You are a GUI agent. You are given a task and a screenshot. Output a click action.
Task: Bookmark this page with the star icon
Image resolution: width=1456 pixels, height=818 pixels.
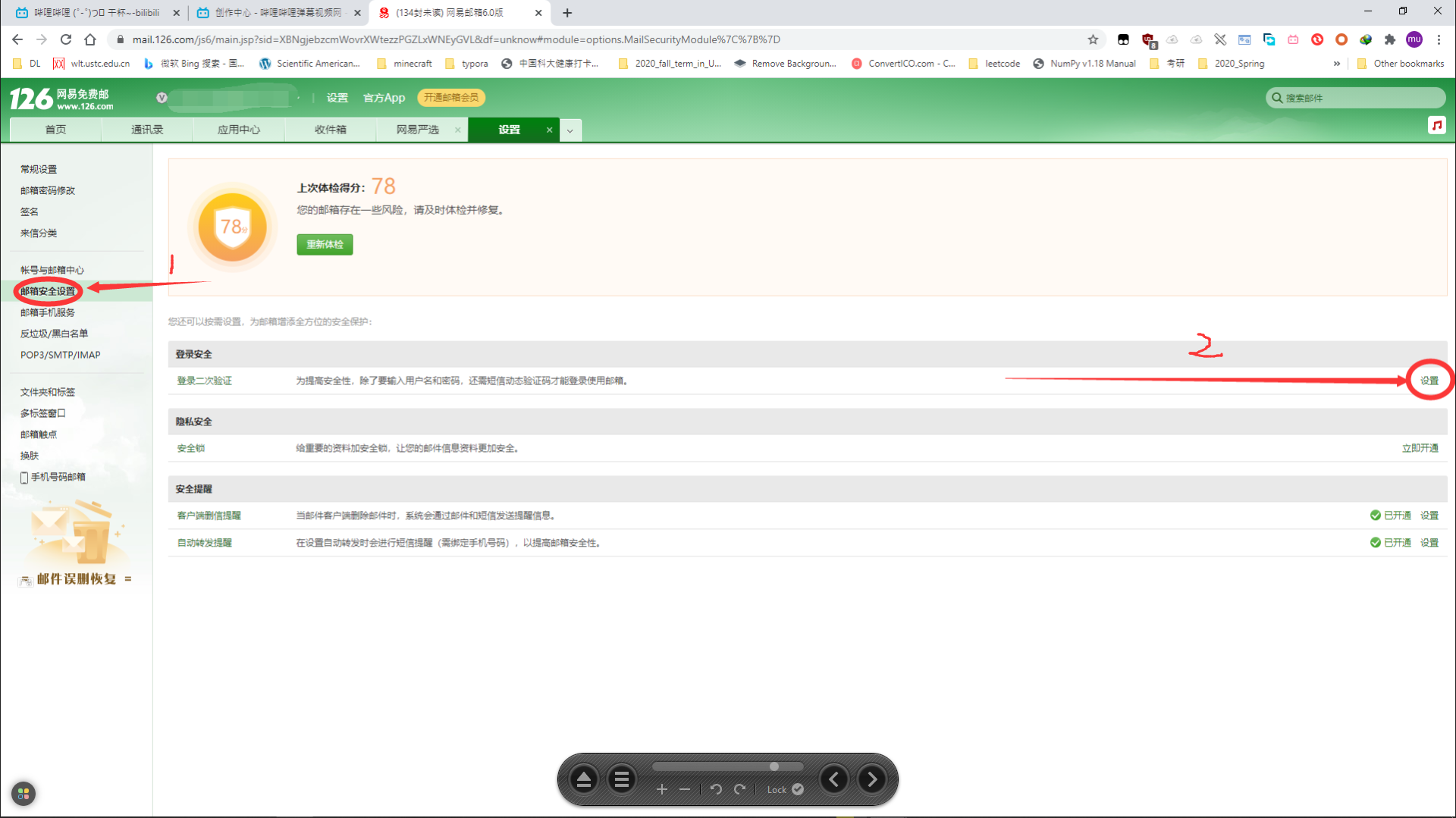tap(1093, 39)
